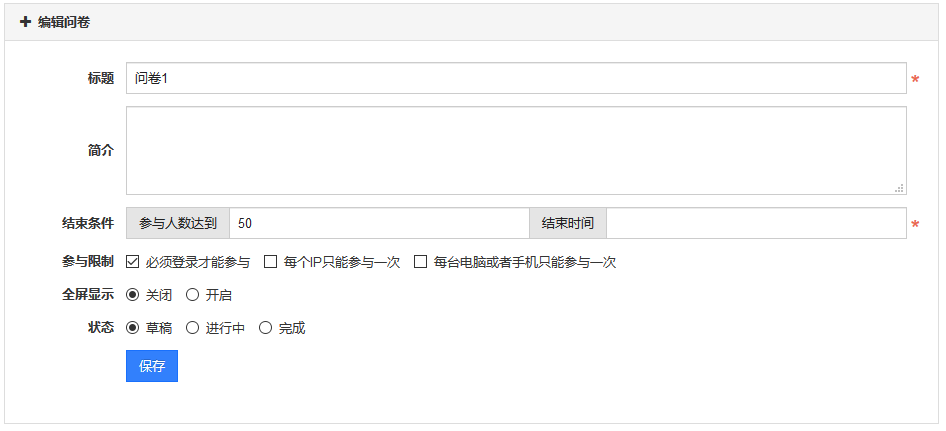Click inside the 简介 text area
The height and width of the screenshot is (431, 946).
click(x=516, y=151)
